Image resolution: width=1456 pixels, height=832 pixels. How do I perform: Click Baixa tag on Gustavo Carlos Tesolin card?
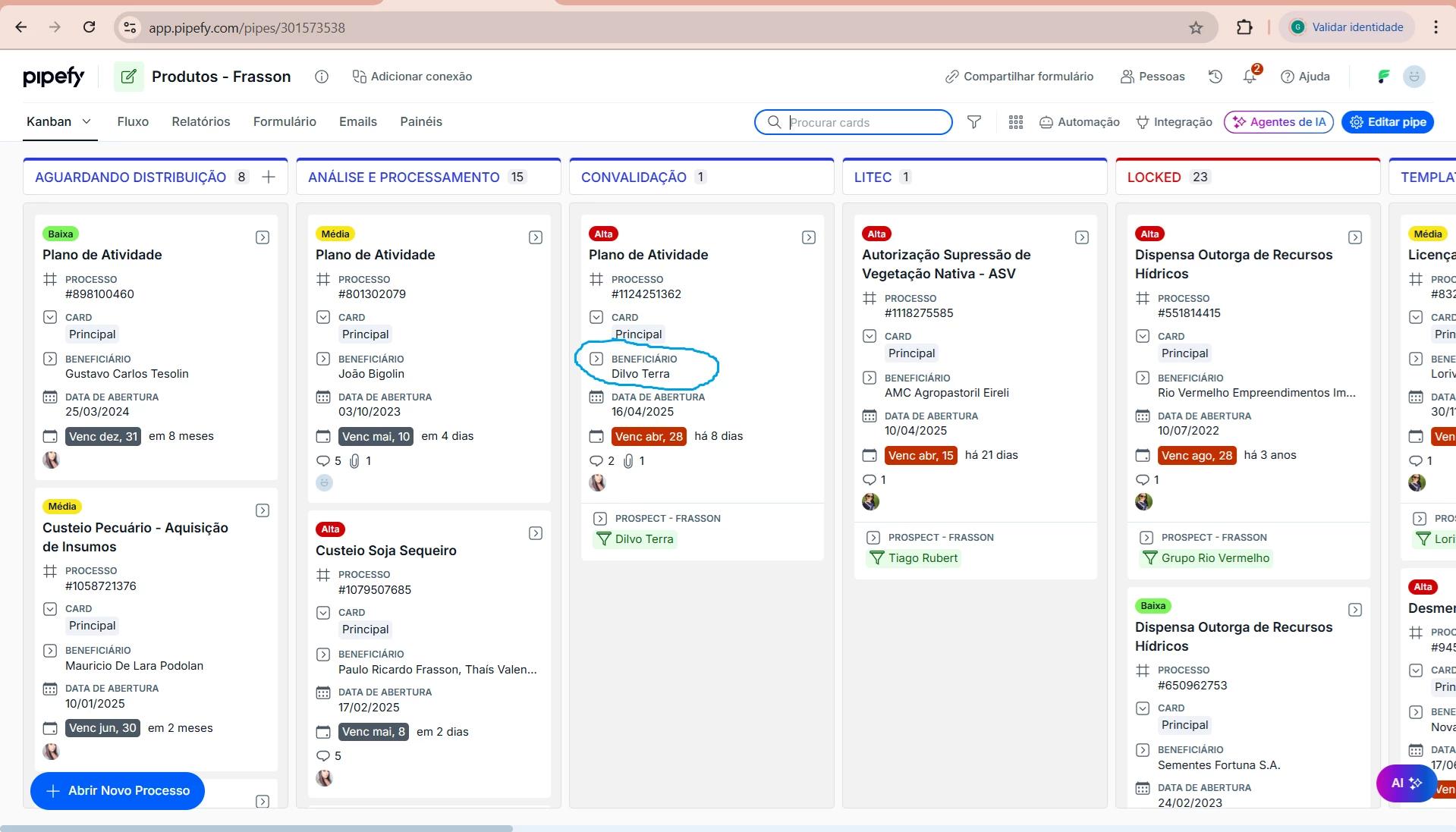point(61,234)
